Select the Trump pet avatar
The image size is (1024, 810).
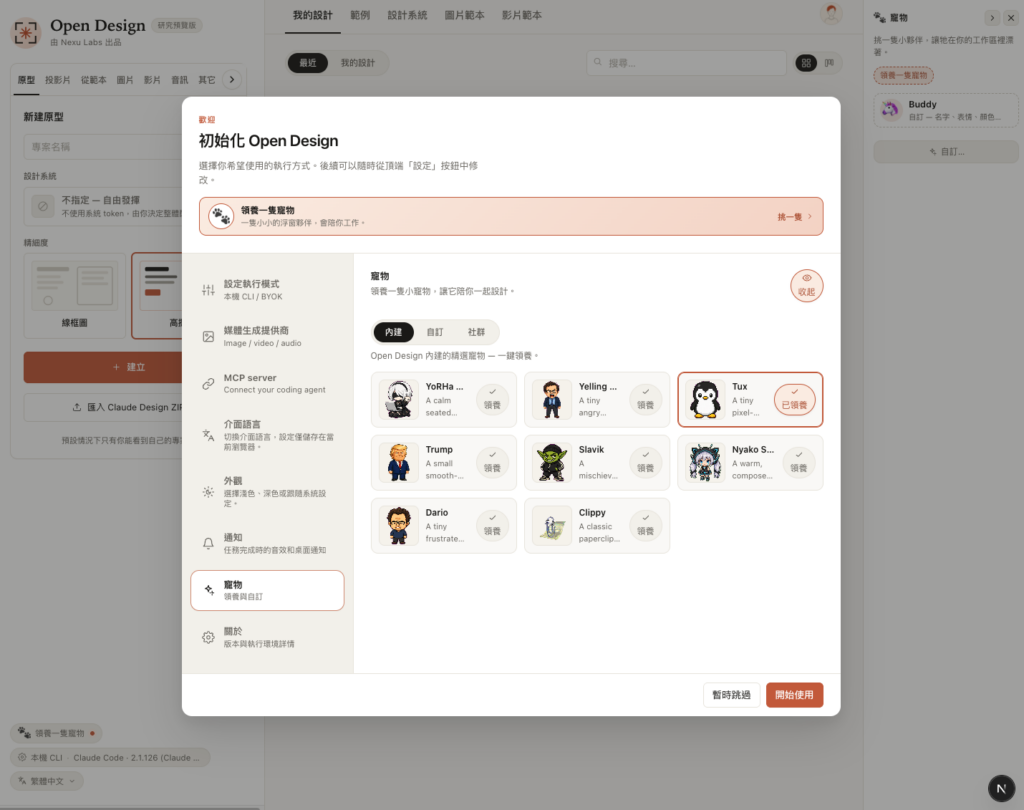398,462
